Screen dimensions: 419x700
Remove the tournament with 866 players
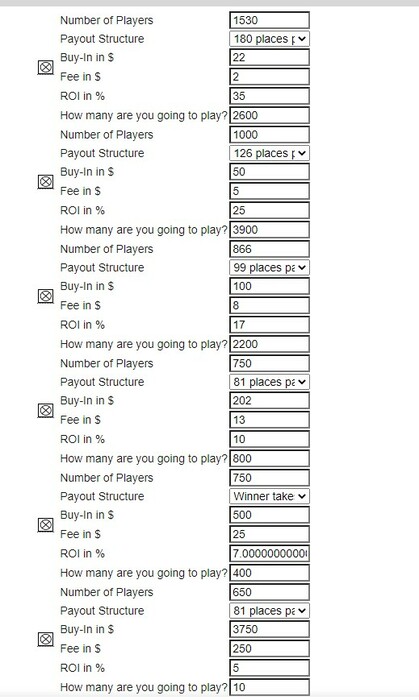point(45,296)
